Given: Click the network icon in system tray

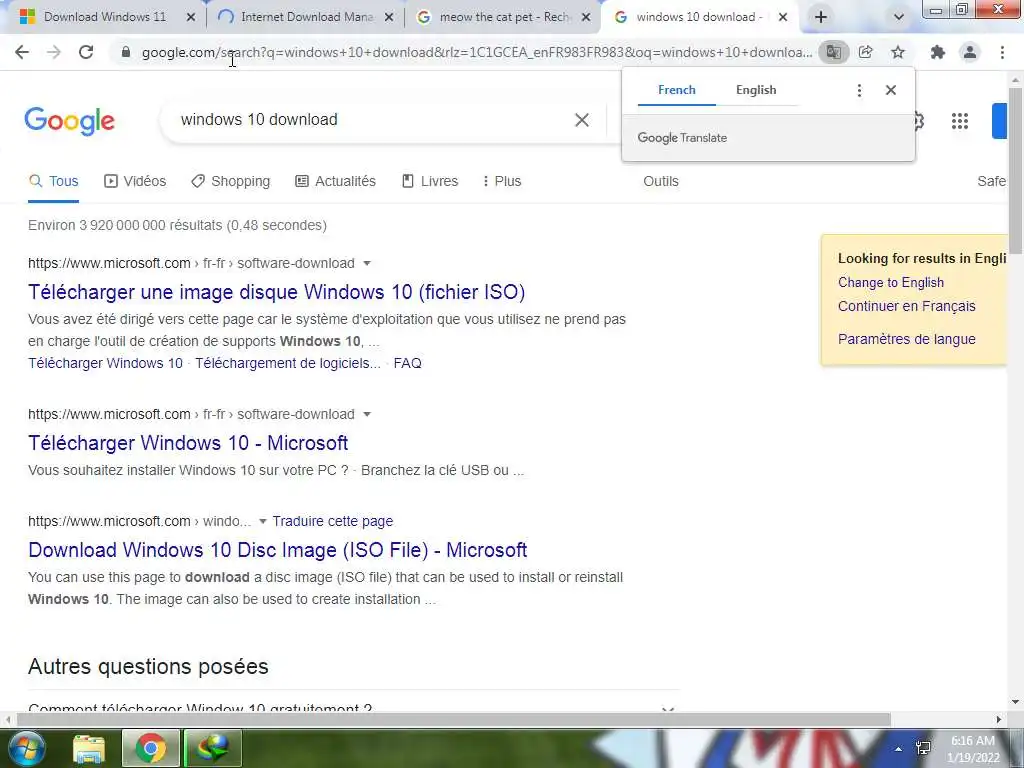Looking at the screenshot, I should point(923,748).
